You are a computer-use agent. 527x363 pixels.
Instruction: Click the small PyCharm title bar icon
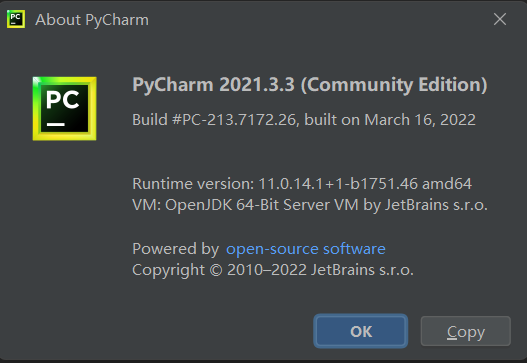[x=16, y=19]
